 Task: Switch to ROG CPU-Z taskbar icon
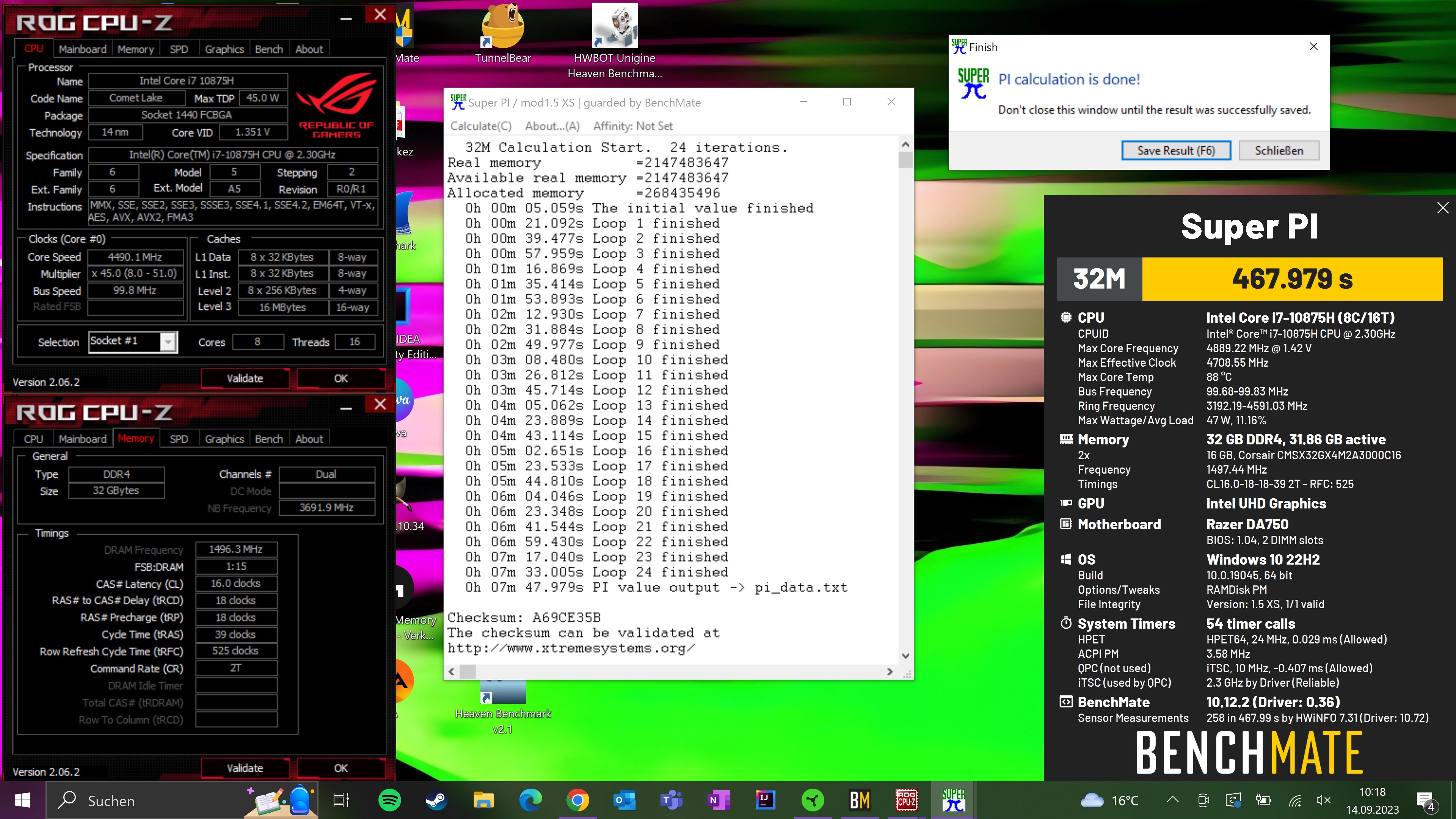(x=907, y=800)
